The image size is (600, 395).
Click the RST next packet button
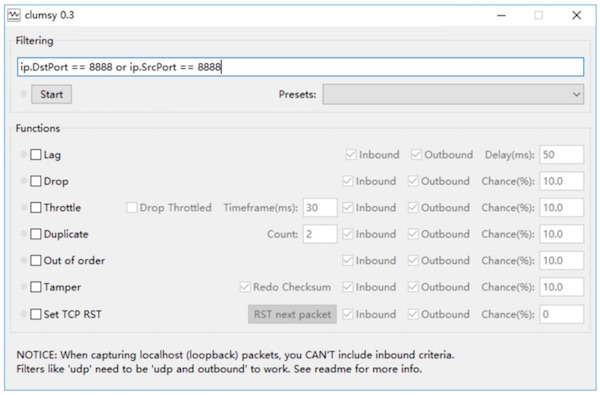click(292, 314)
